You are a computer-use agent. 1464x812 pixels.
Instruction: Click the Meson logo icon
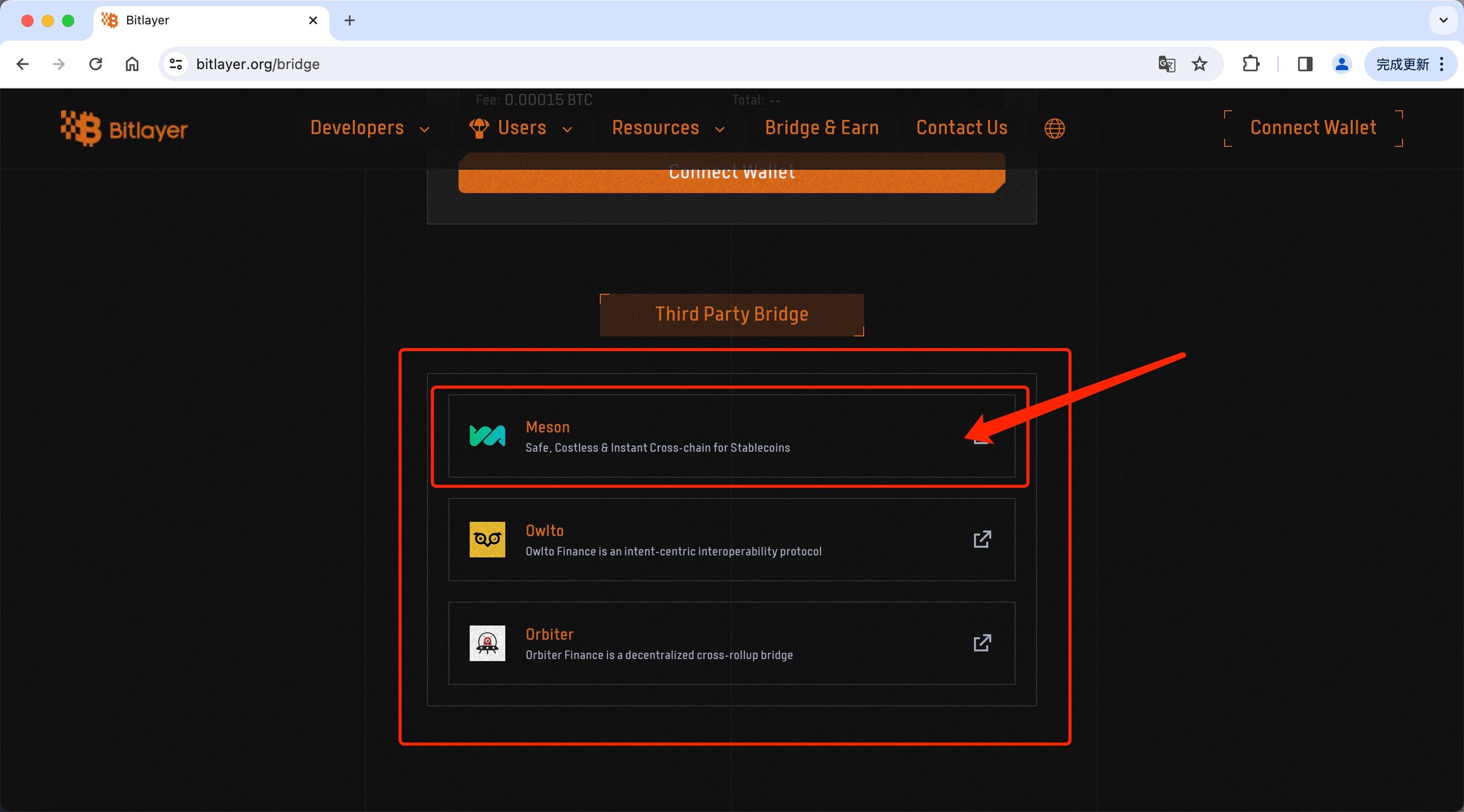pyautogui.click(x=487, y=436)
